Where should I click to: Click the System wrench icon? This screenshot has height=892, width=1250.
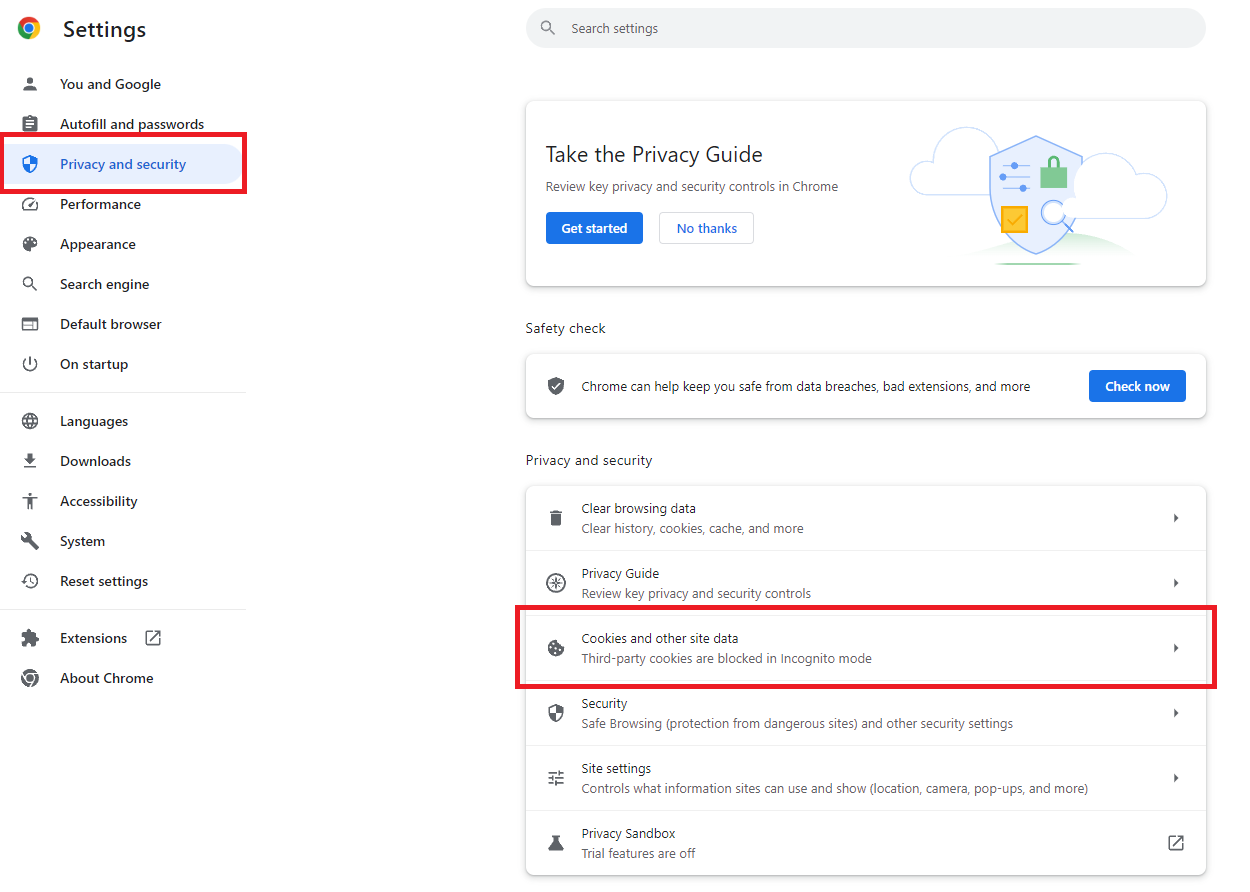point(30,541)
